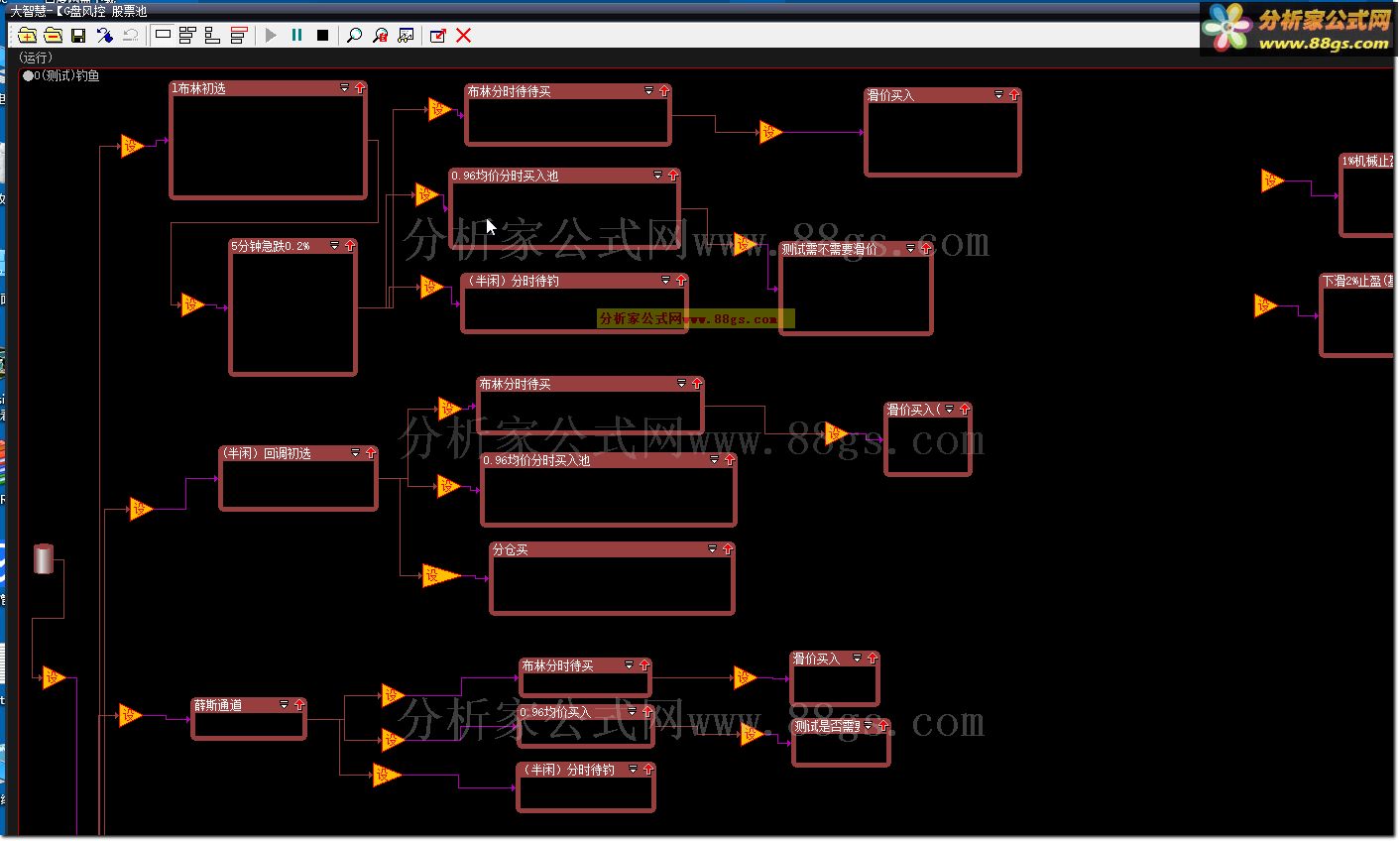The height and width of the screenshot is (841, 1400).
Task: Toggle the staggered-rectangles layout mode button
Action: pyautogui.click(x=187, y=36)
